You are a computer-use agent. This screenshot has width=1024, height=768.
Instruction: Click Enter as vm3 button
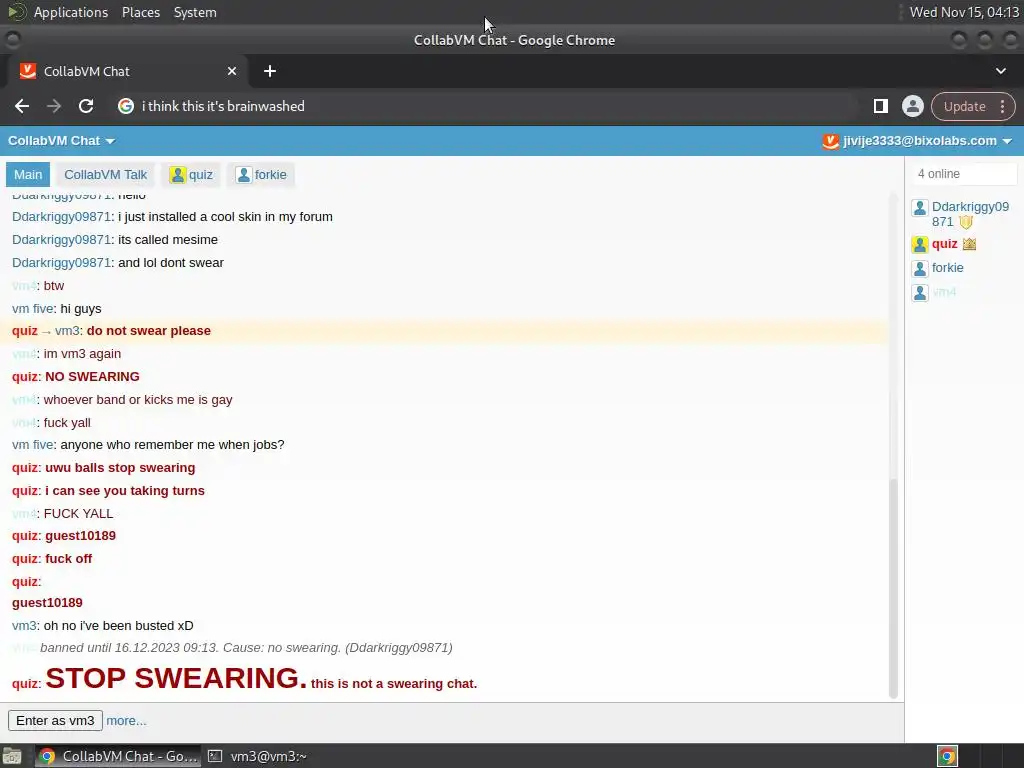point(55,720)
